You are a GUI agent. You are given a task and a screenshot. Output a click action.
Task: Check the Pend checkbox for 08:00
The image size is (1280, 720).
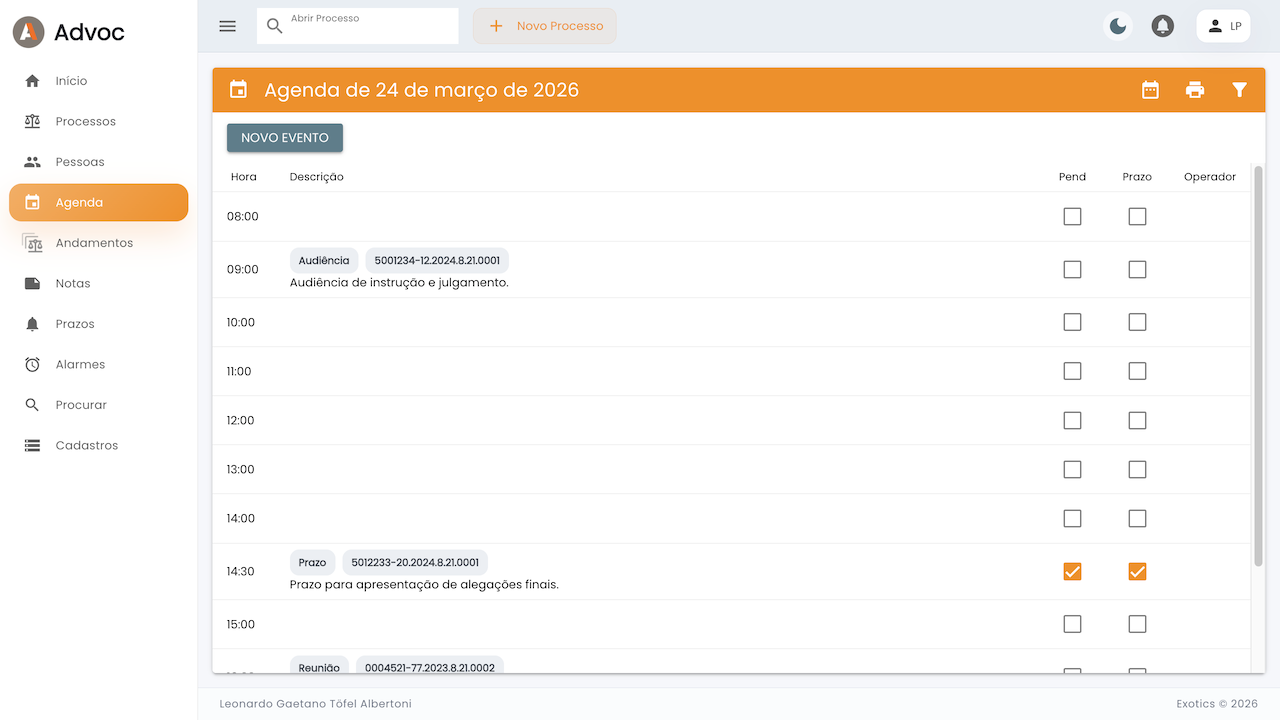(1072, 216)
